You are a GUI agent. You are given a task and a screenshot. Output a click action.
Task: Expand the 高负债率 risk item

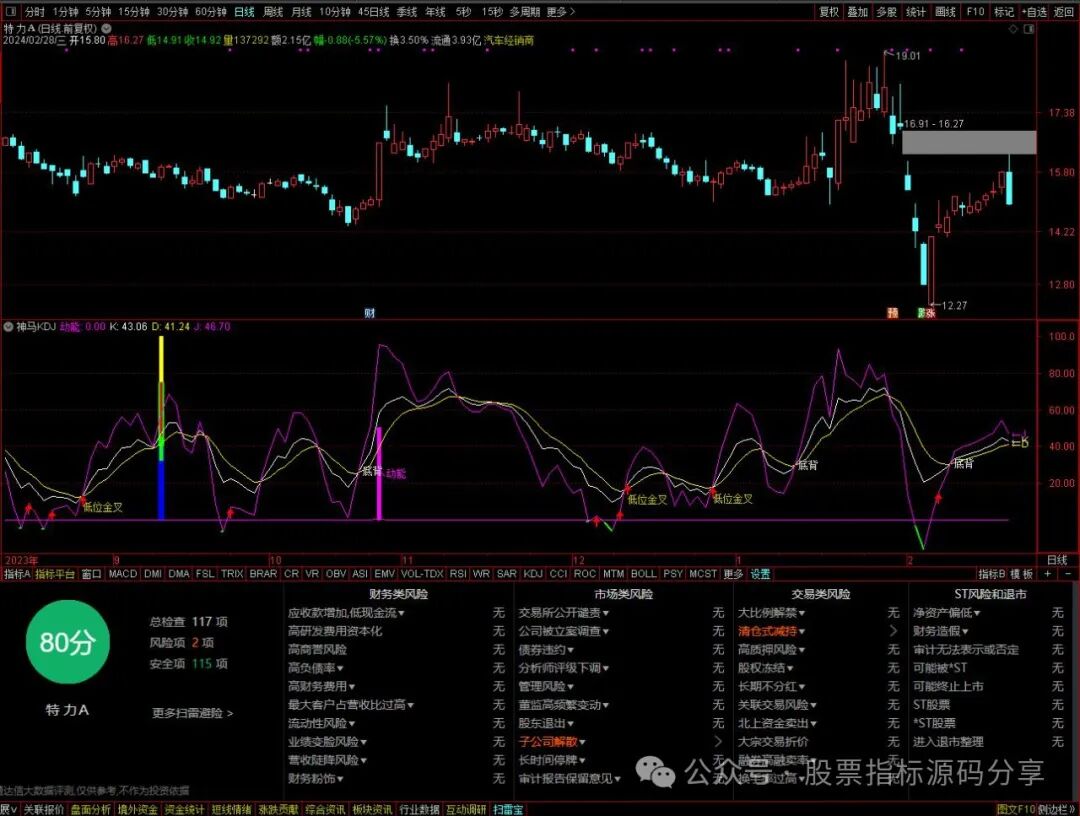click(315, 668)
